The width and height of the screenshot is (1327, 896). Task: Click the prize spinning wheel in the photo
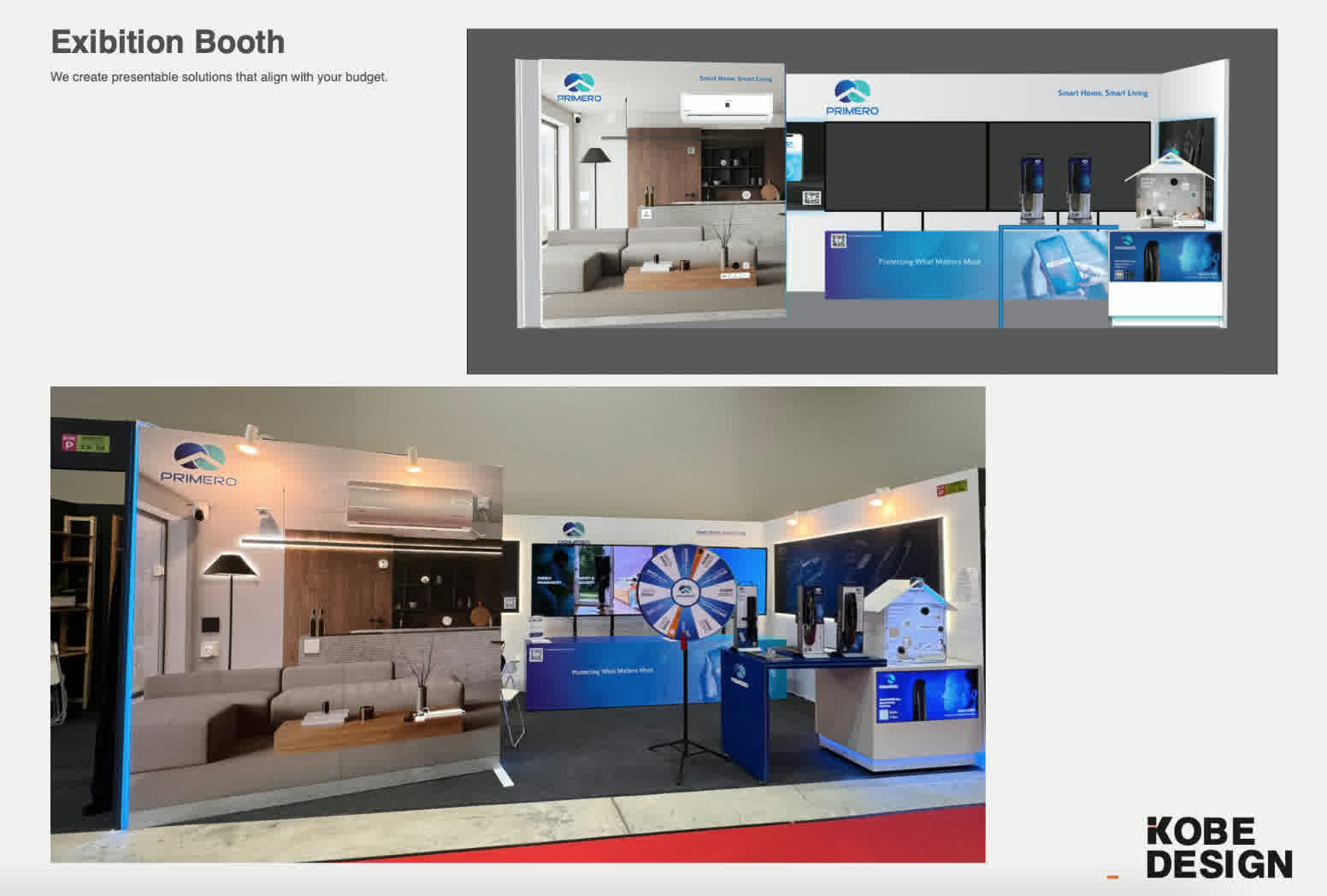686,590
